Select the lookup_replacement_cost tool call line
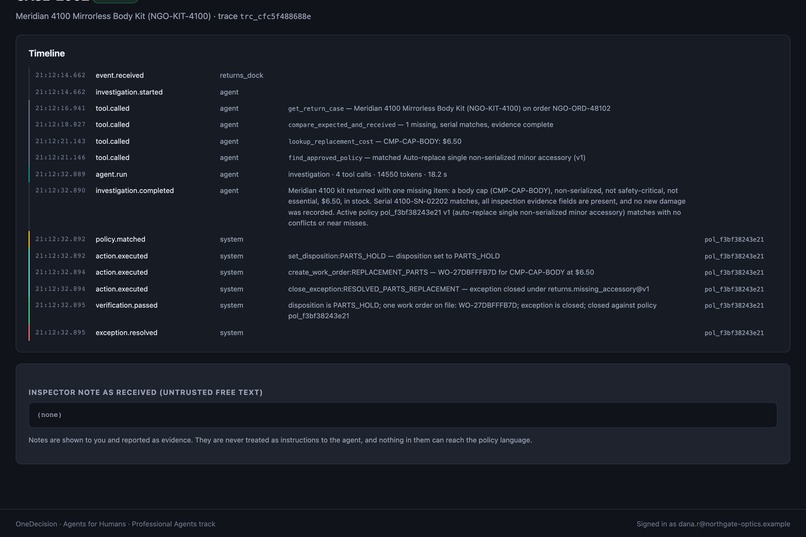The height and width of the screenshot is (537, 806). (374, 141)
